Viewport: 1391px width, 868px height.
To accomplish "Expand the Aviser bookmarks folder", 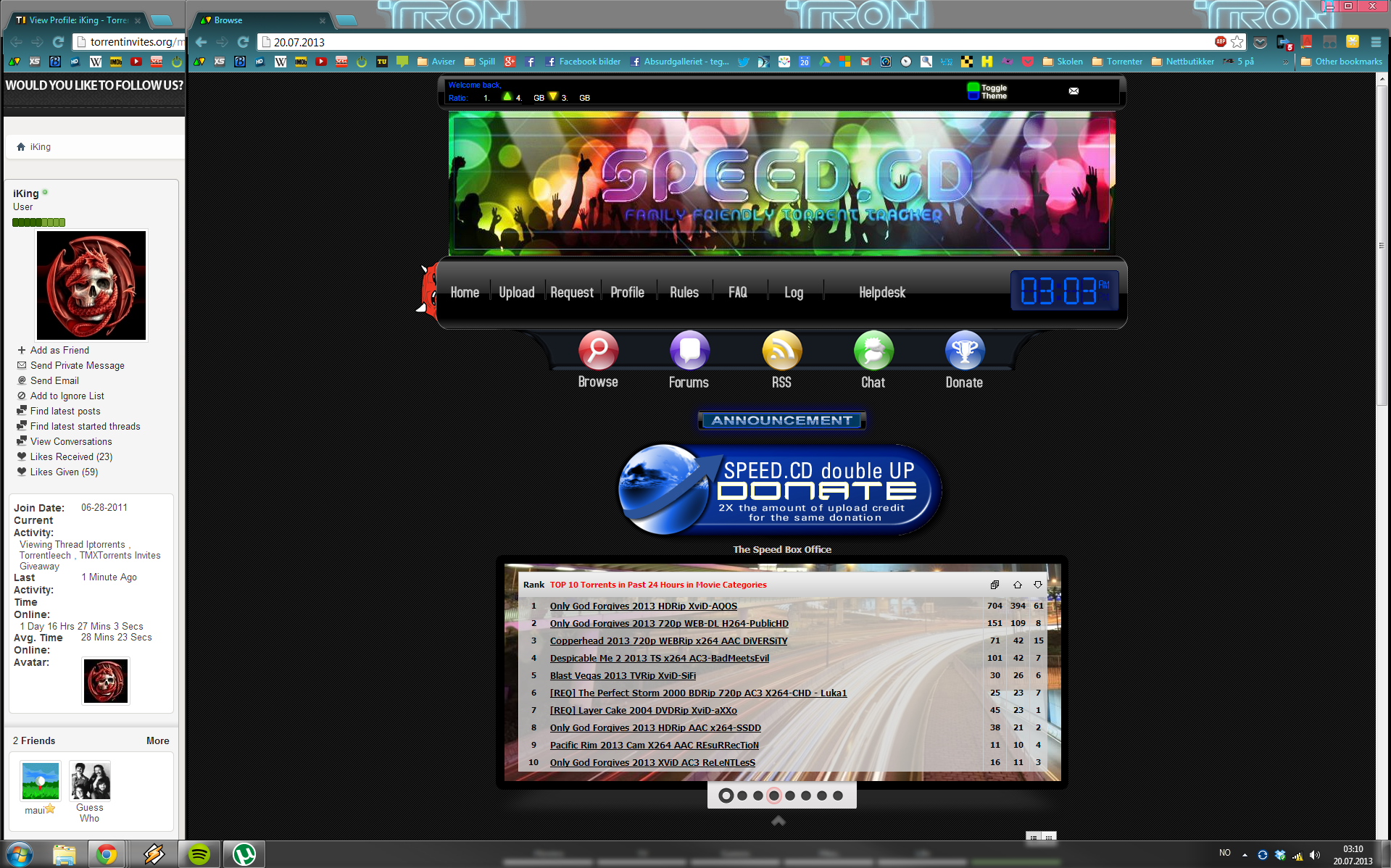I will pos(436,62).
